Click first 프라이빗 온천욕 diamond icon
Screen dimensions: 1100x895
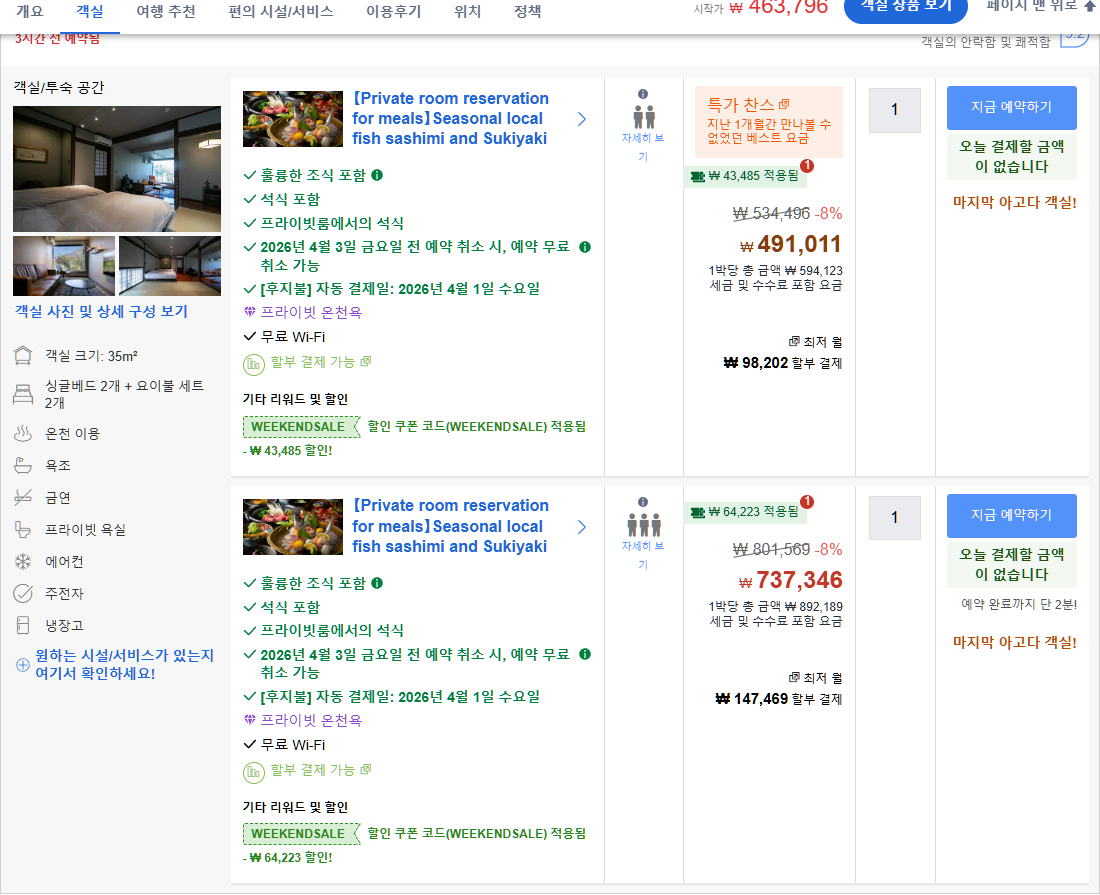pos(250,311)
